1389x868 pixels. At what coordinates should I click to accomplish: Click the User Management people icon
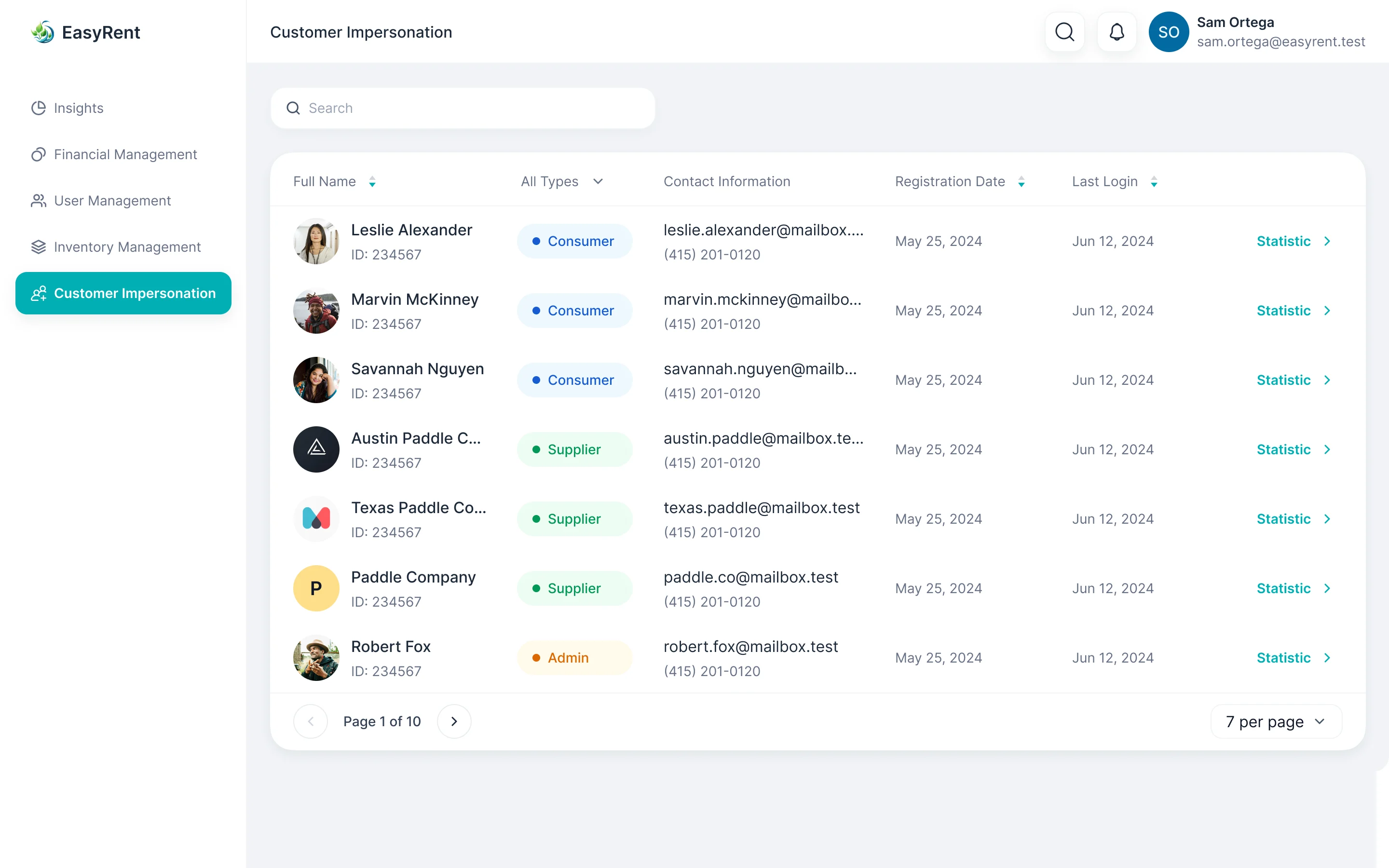point(39,200)
